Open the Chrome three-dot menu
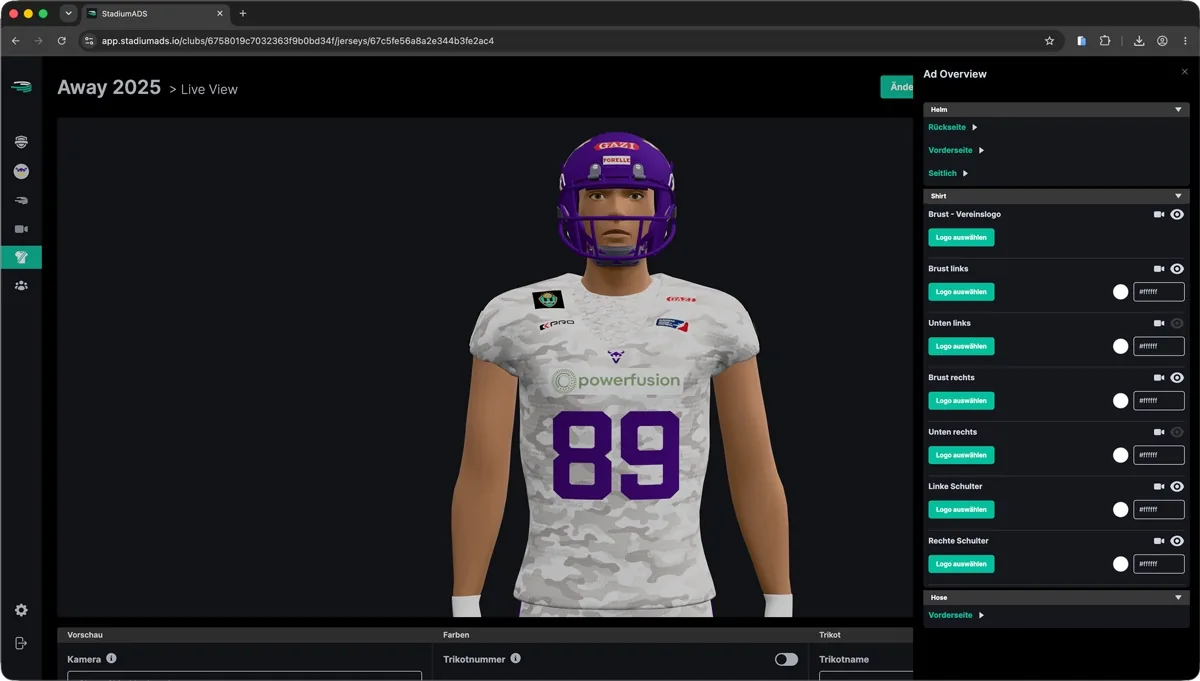 click(1185, 41)
